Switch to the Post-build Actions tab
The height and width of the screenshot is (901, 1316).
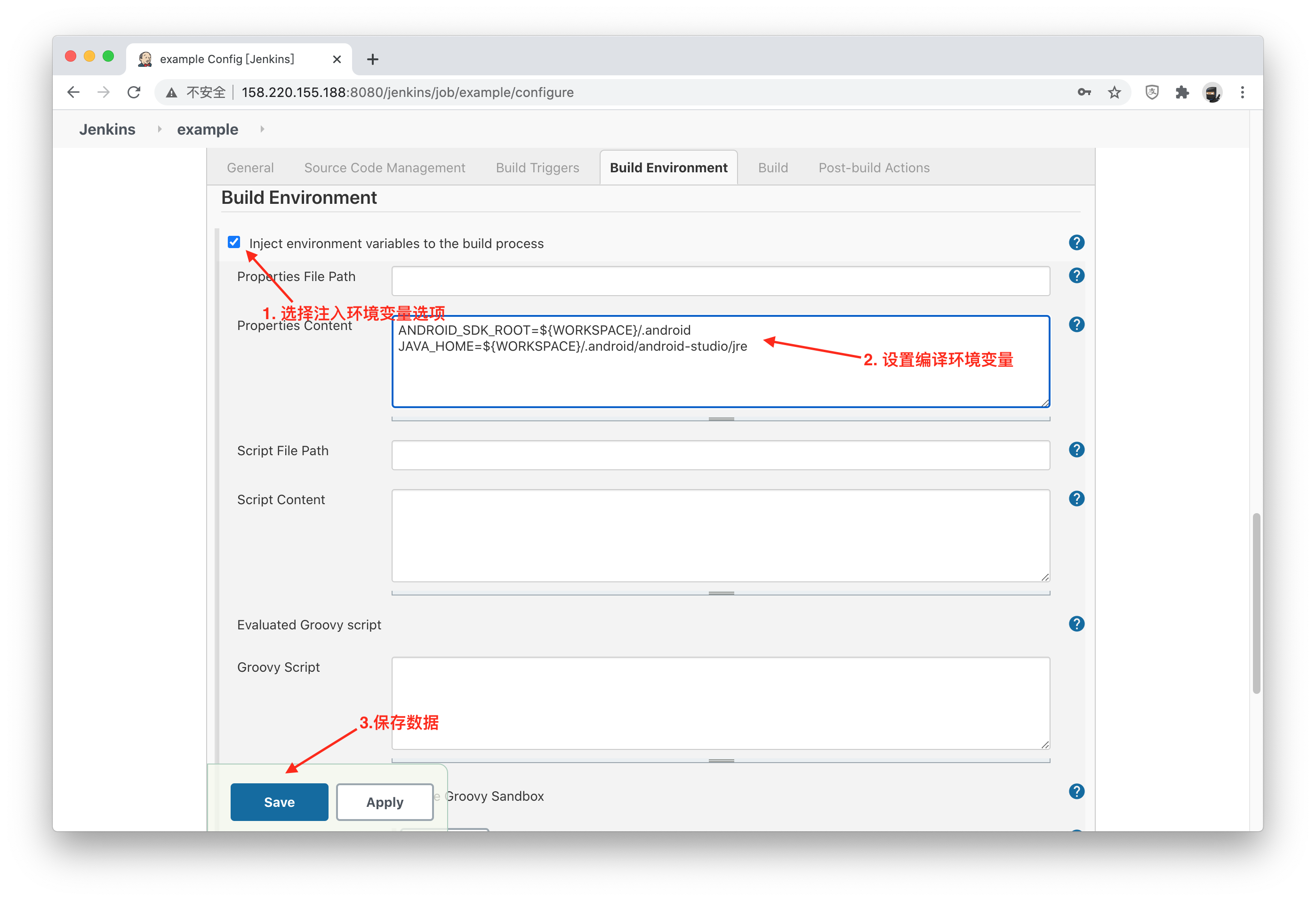[874, 168]
